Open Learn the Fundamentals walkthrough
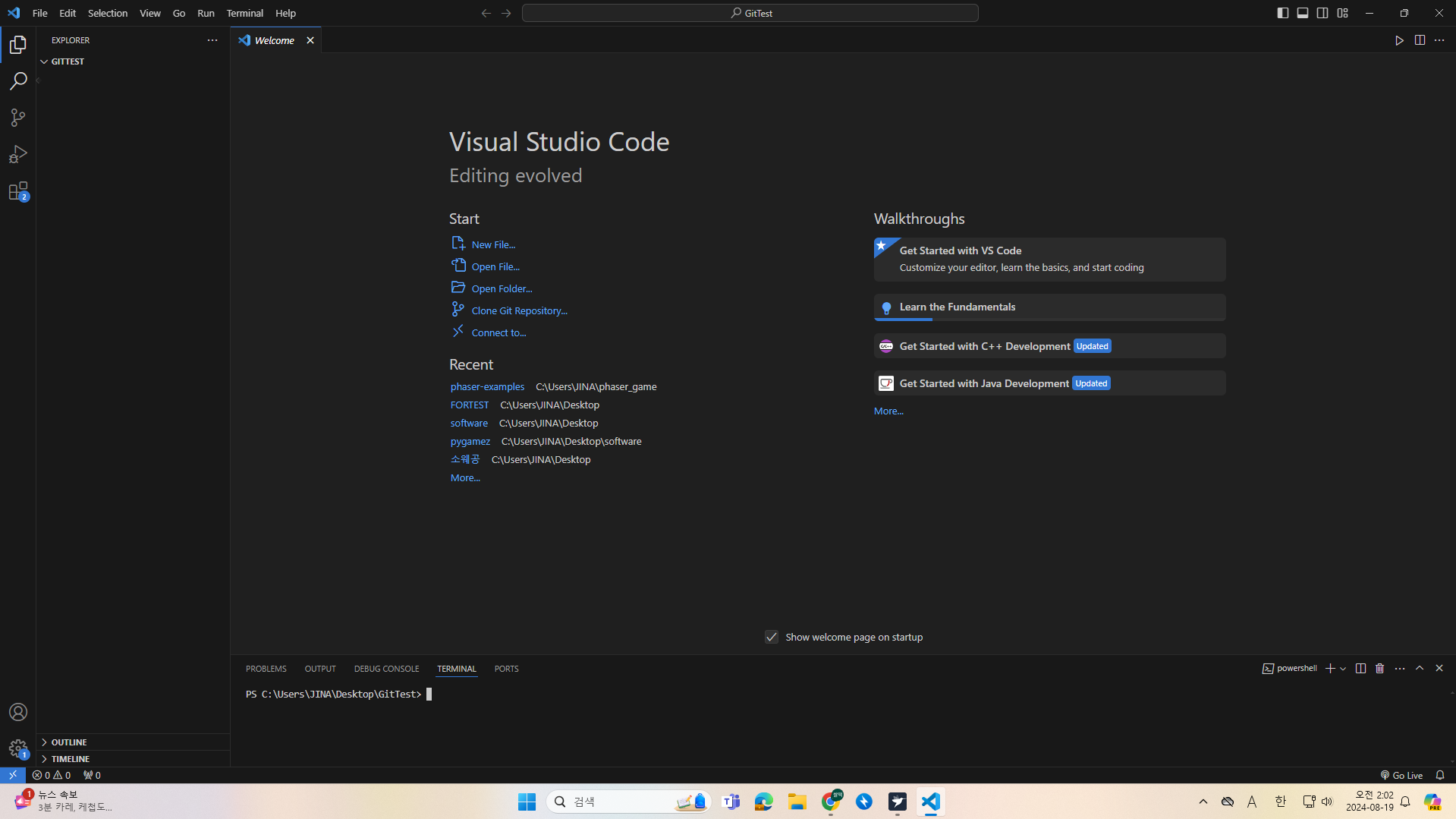This screenshot has width=1456, height=819. pos(1049,307)
